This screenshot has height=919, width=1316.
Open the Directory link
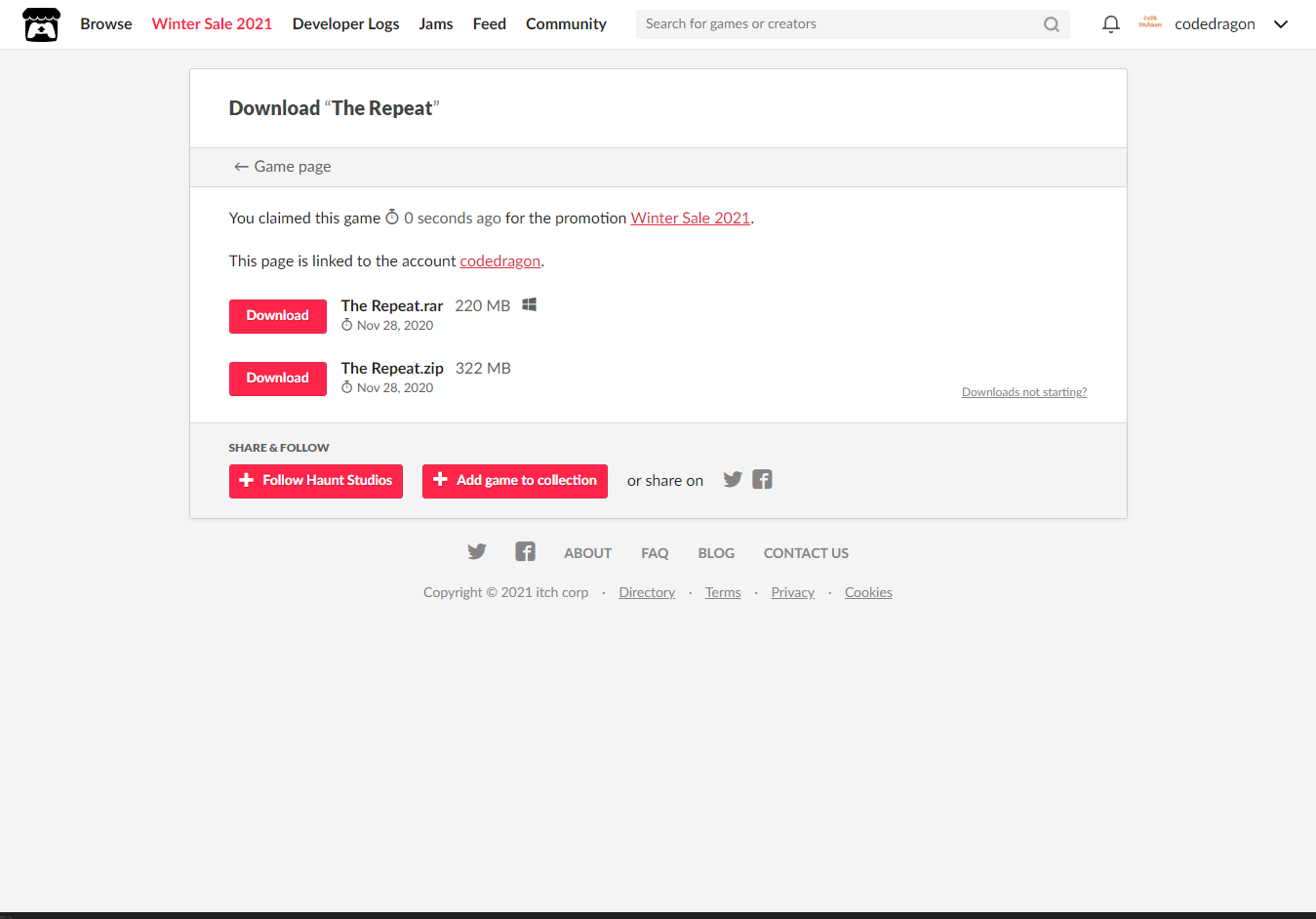(647, 592)
